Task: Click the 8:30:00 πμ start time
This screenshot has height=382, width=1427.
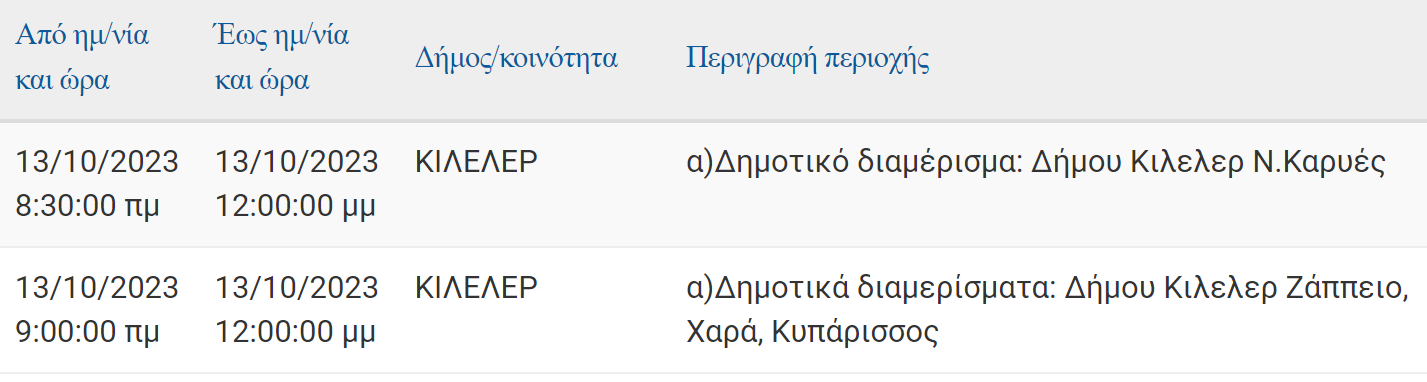Action: click(87, 206)
